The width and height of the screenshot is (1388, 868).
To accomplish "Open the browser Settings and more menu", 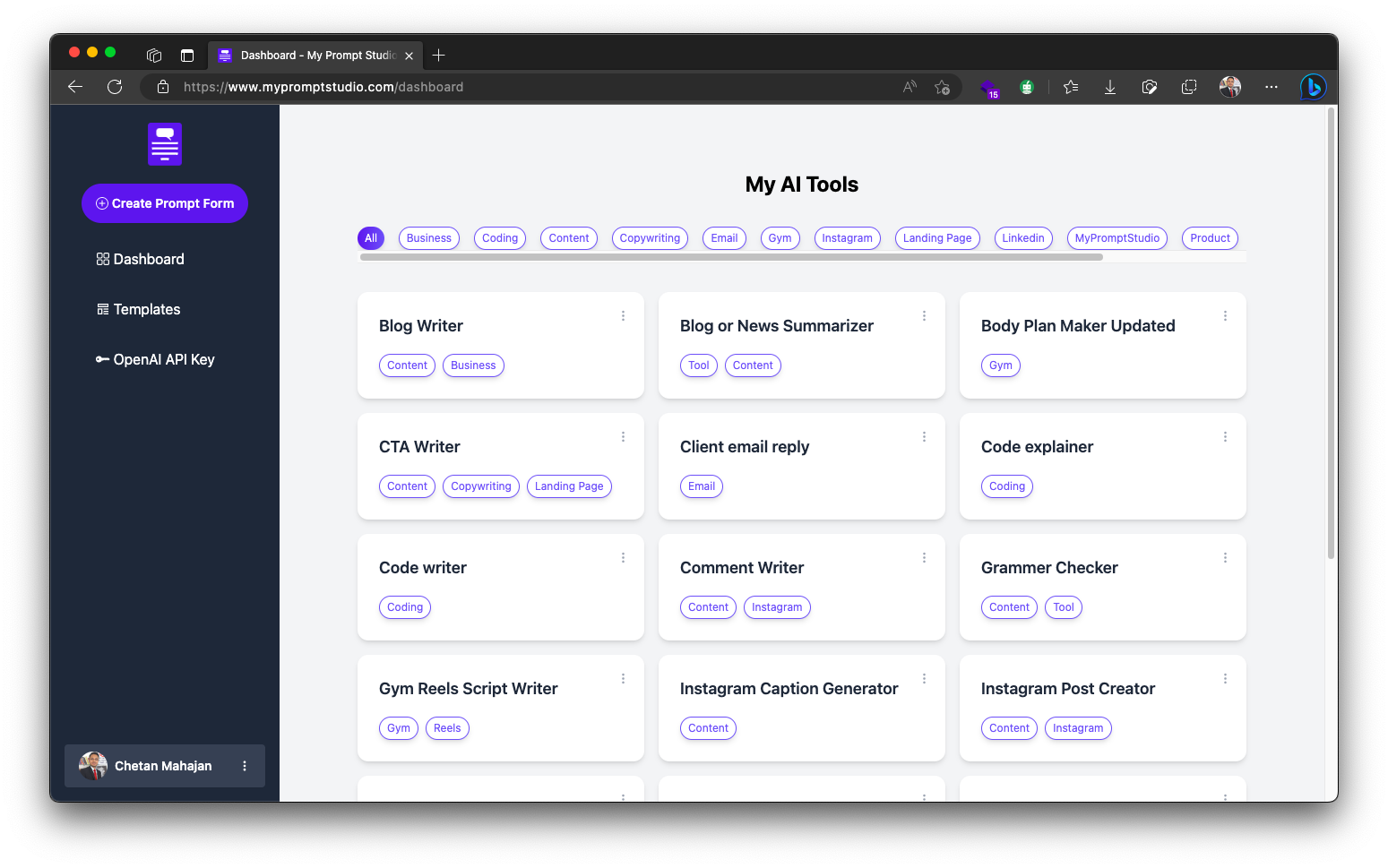I will click(1272, 87).
